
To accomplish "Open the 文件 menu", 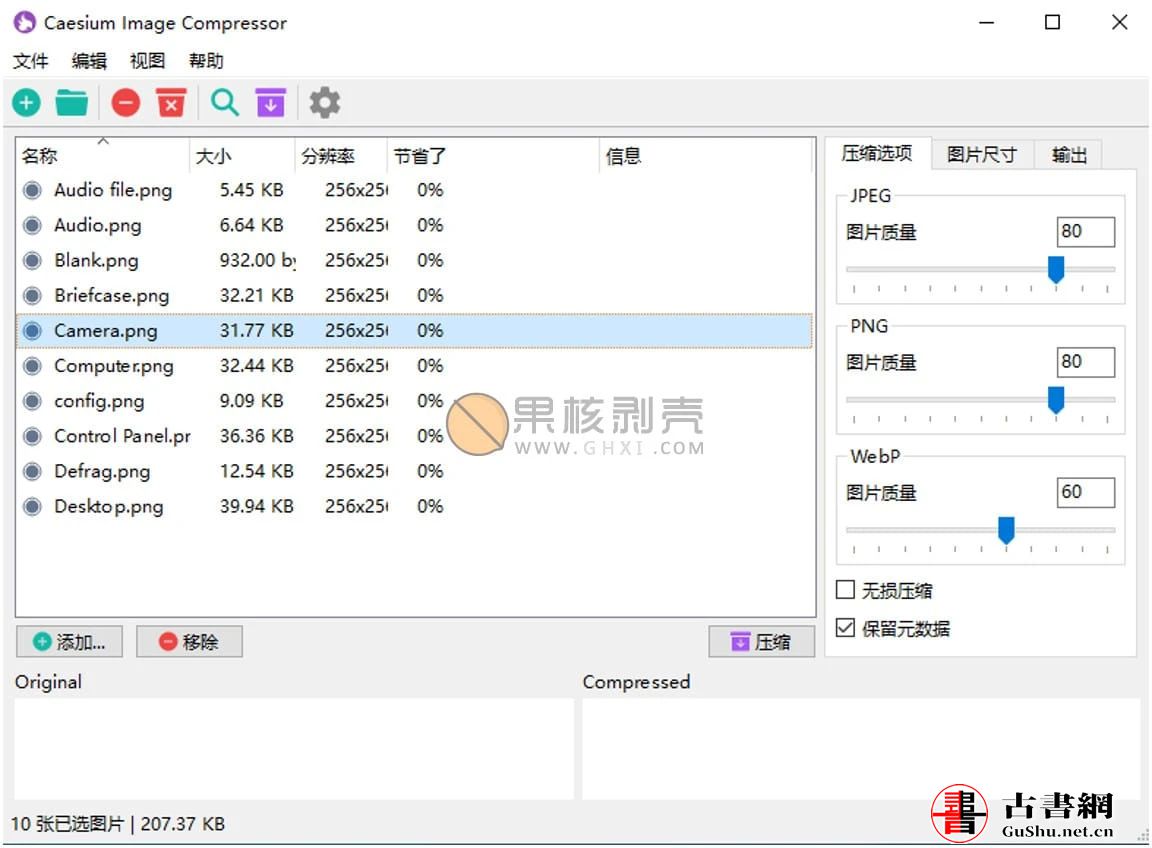I will click(30, 61).
